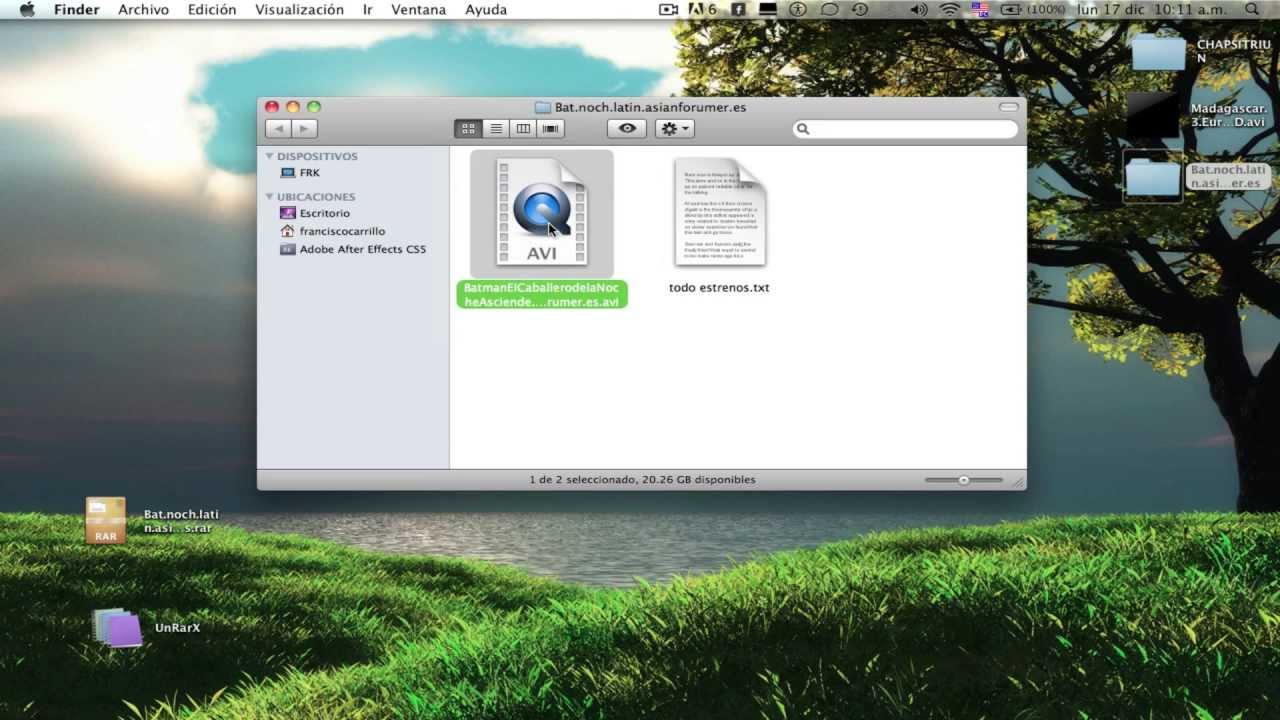Select the todo estrenos.txt file icon
The height and width of the screenshot is (720, 1280).
tap(720, 212)
